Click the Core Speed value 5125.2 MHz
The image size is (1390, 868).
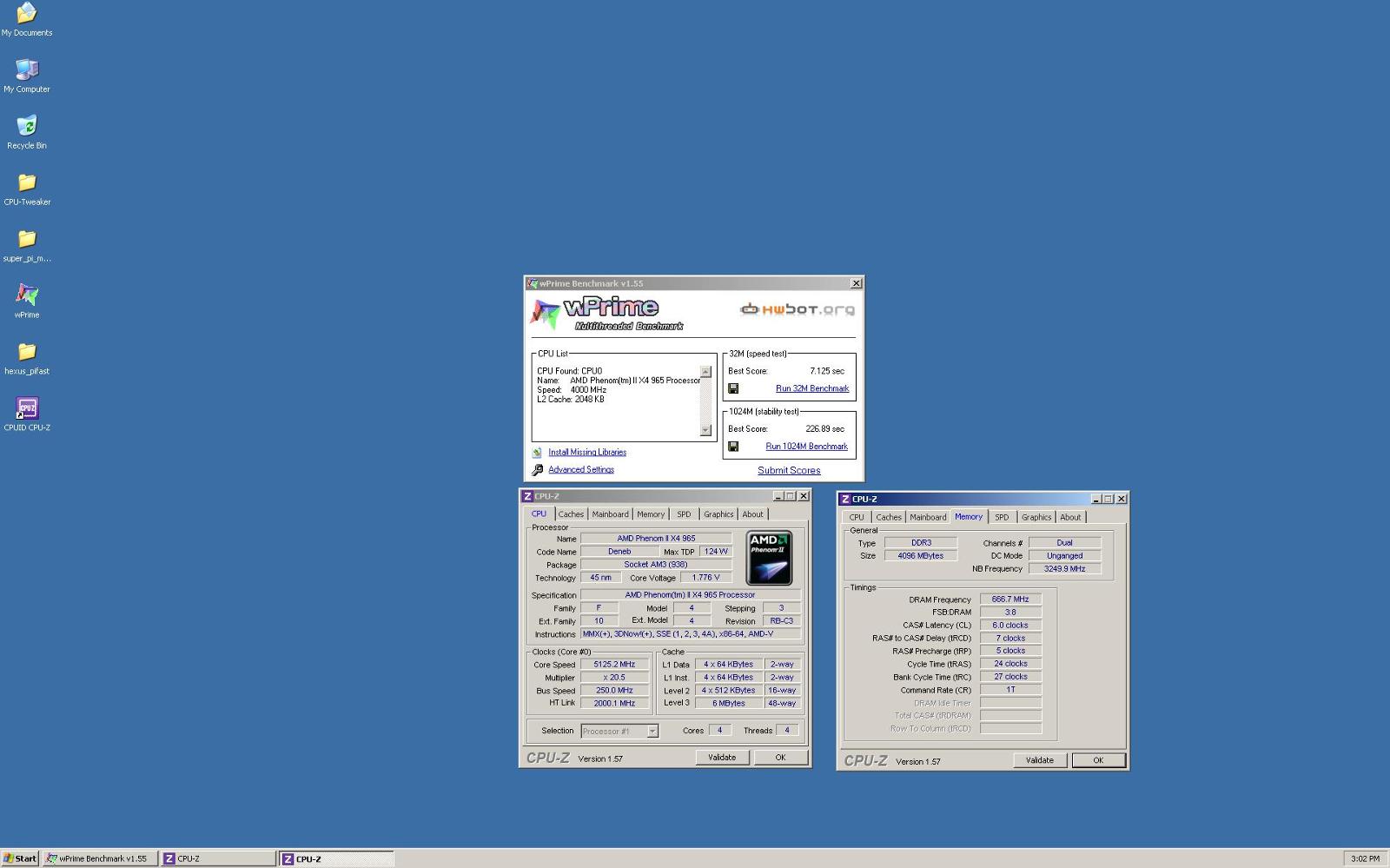pos(614,665)
